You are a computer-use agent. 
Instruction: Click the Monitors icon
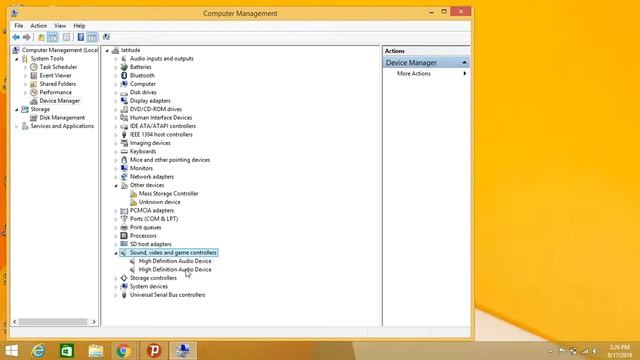point(124,168)
